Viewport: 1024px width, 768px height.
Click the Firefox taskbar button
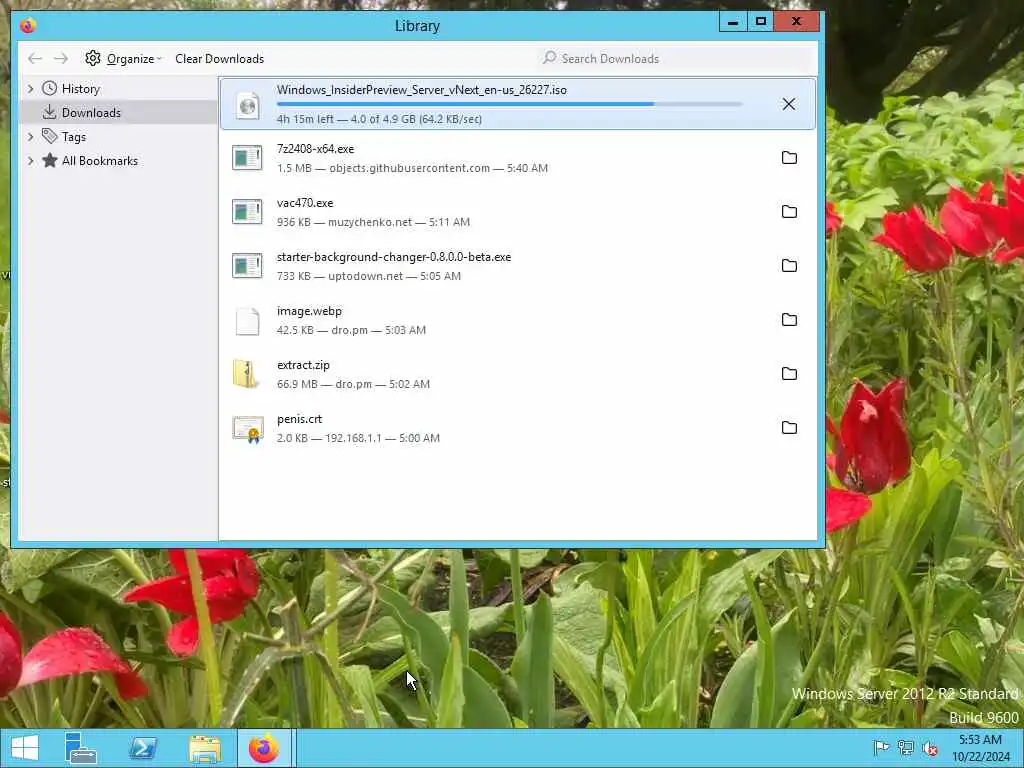(x=264, y=748)
